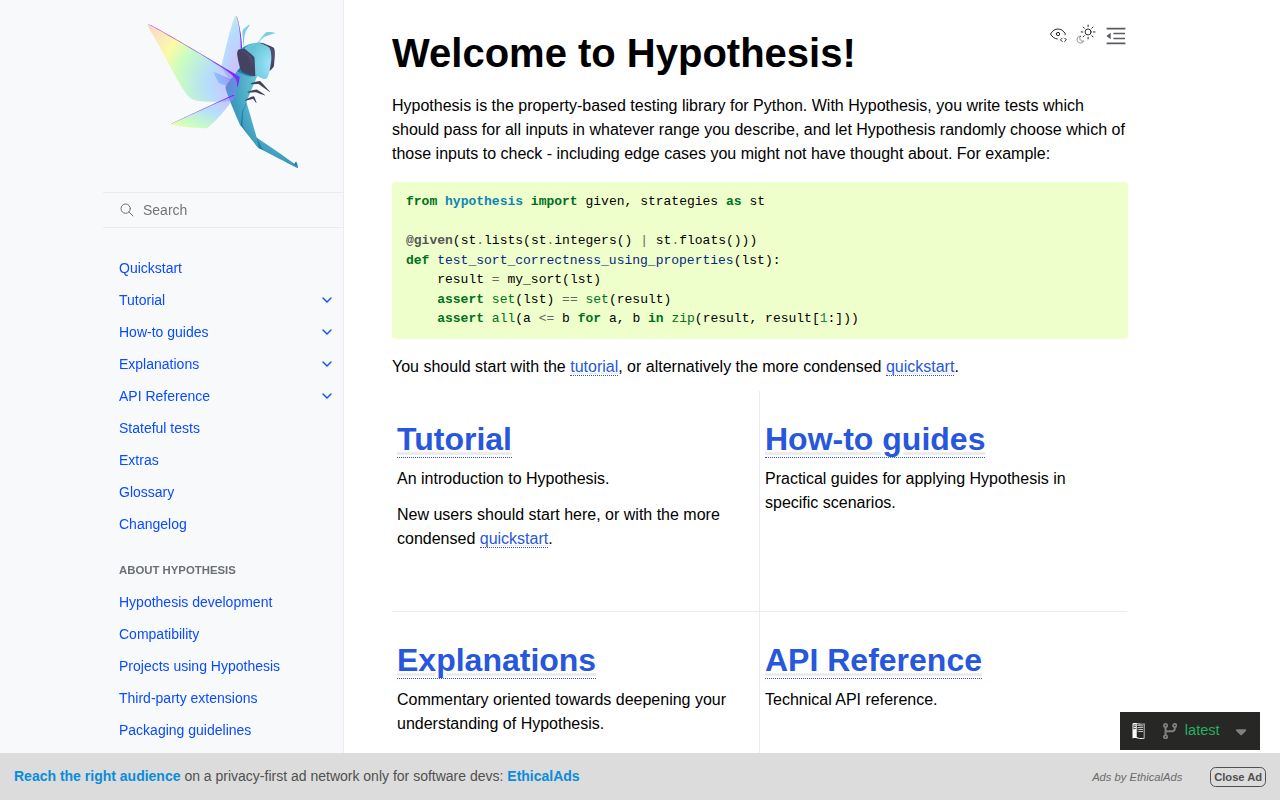
Task: Open Projects using Hypothesis link
Action: 199,666
